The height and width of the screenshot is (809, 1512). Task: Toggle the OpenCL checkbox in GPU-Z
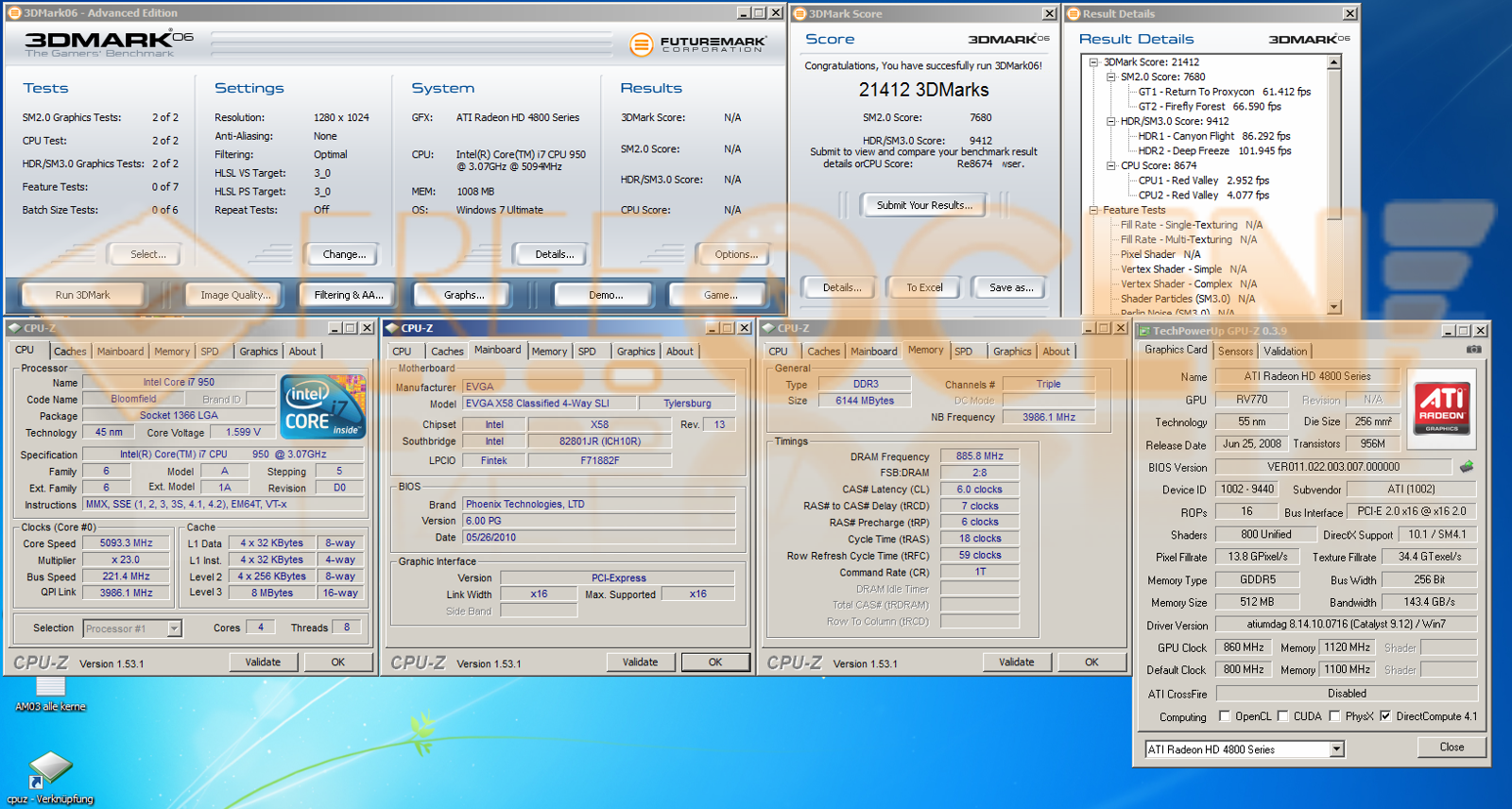[1225, 716]
